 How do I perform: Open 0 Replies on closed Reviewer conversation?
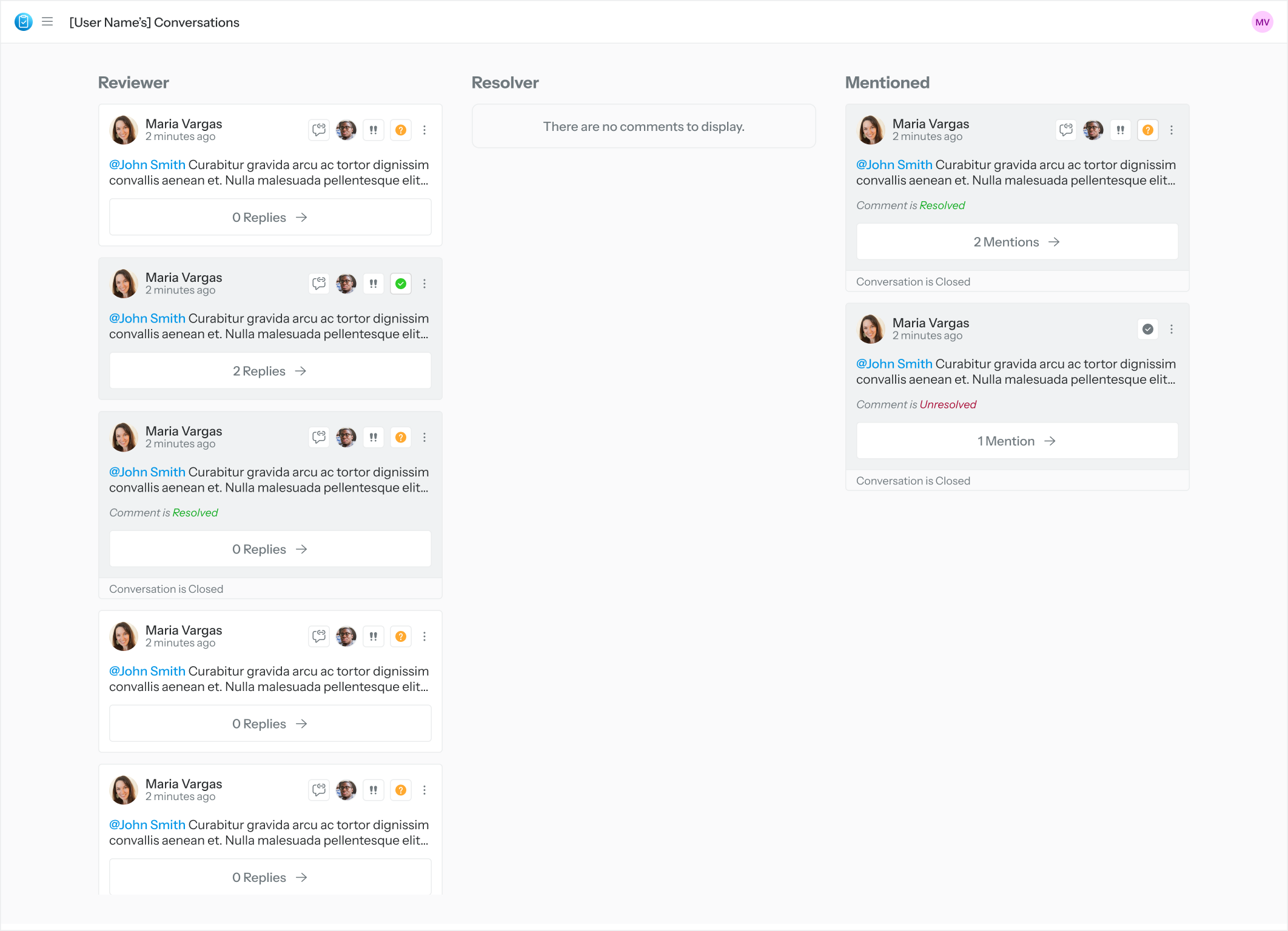coord(270,549)
